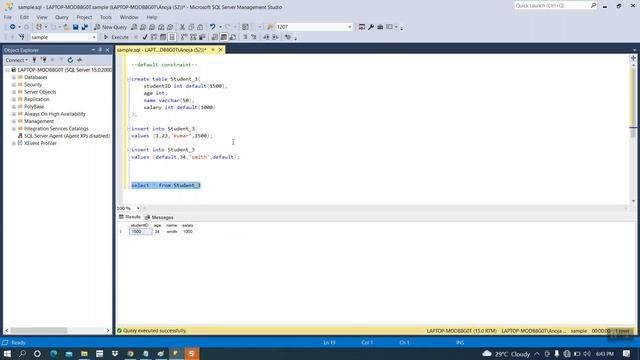Select the Results to Text option
Viewport: 640px width, 360px height.
coord(215,37)
